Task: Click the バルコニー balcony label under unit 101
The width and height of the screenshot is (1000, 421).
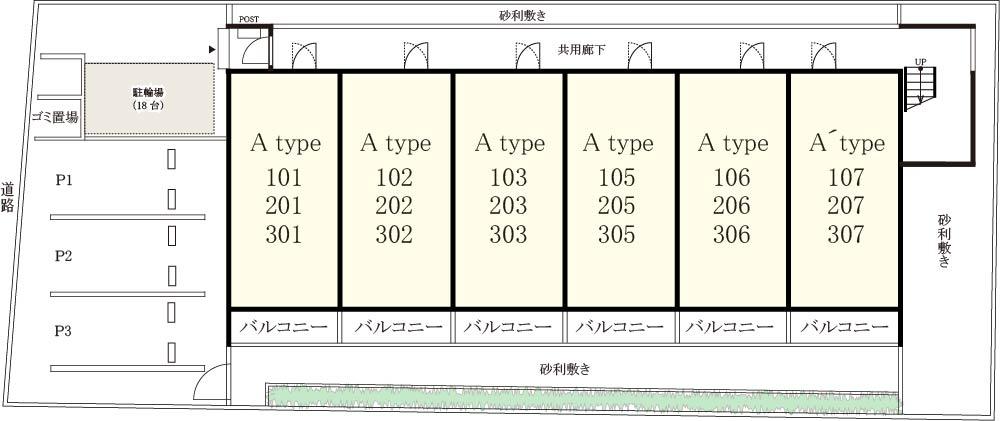Action: point(284,328)
